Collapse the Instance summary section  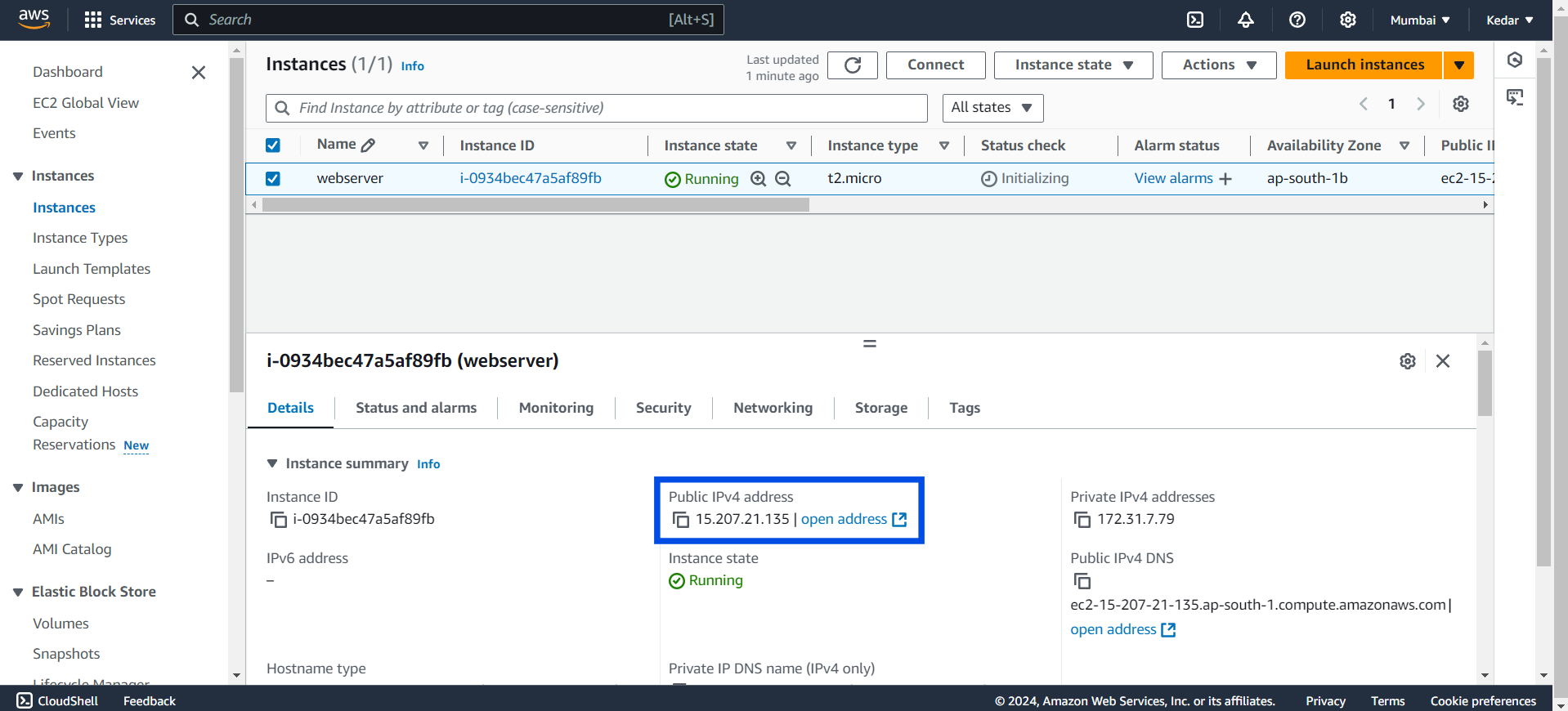(x=272, y=463)
